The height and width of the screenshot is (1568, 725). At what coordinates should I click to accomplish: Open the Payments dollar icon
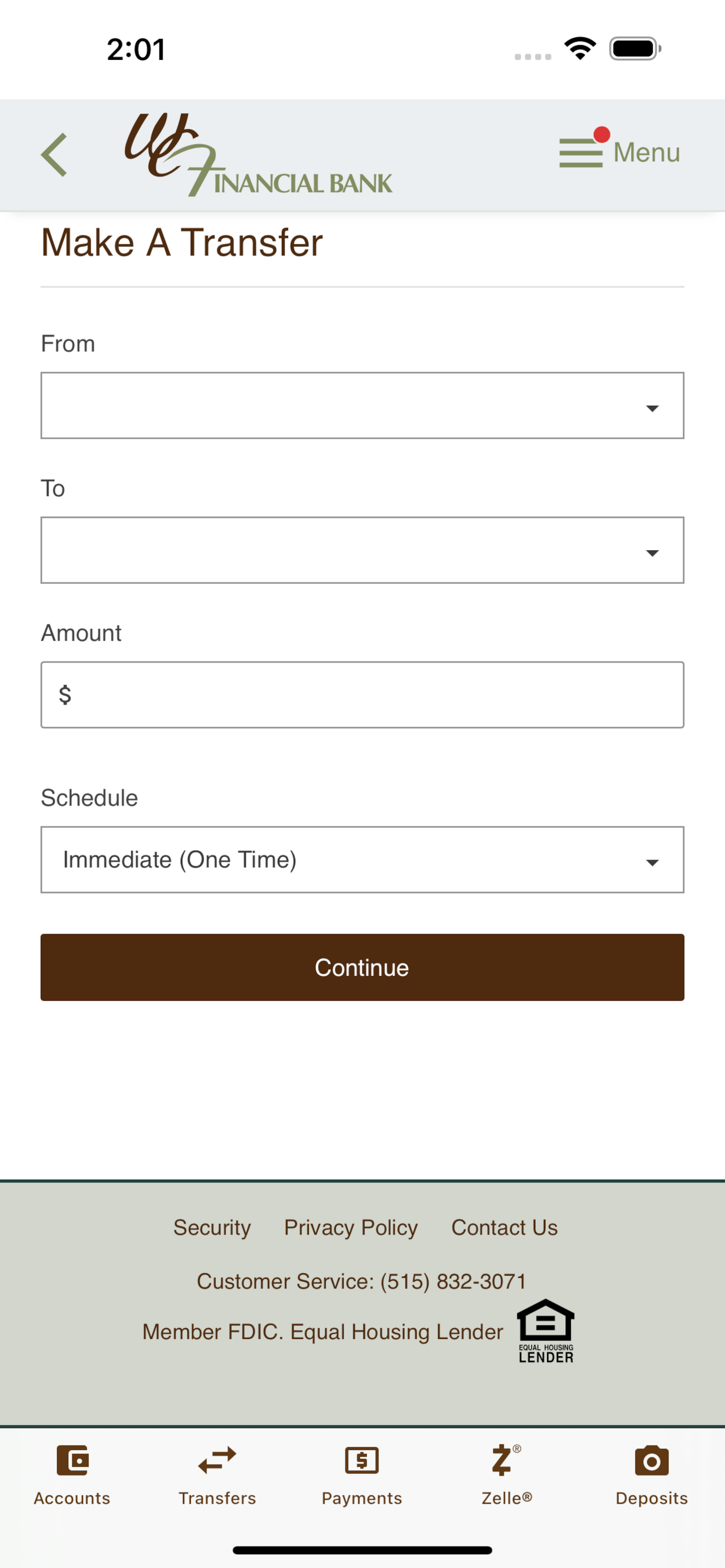point(362,1460)
